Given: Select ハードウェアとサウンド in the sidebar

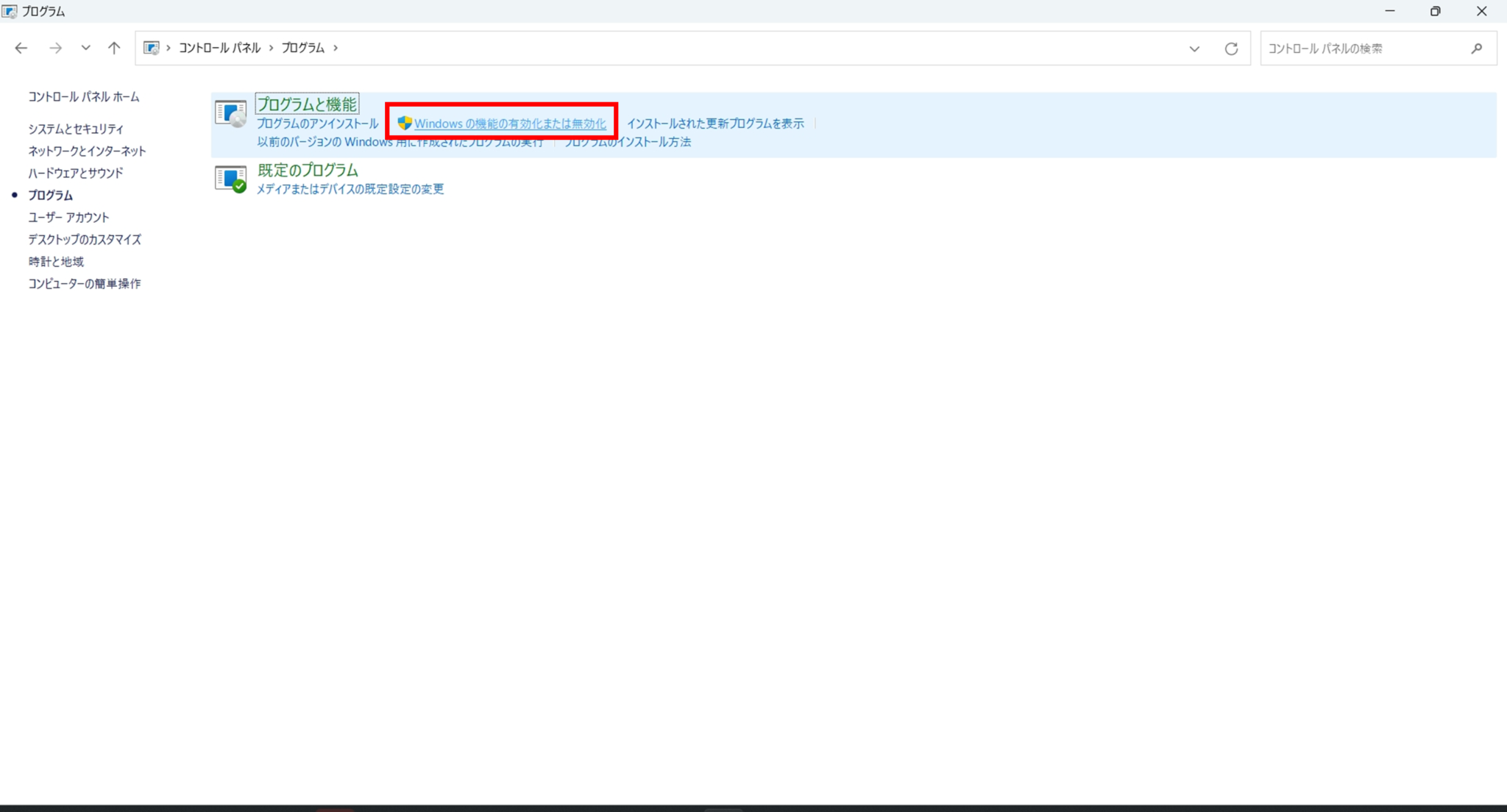Looking at the screenshot, I should tap(74, 173).
